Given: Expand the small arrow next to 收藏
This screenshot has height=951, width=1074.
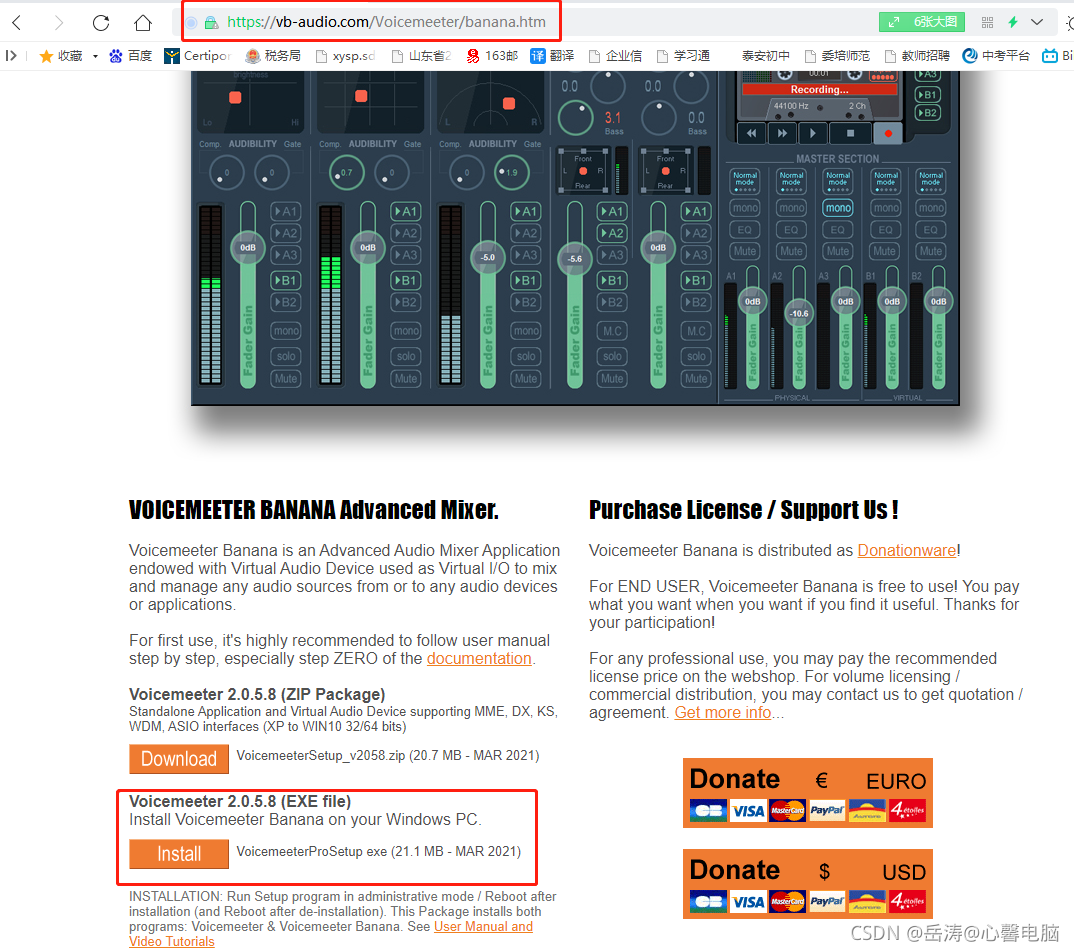Looking at the screenshot, I should (95, 56).
